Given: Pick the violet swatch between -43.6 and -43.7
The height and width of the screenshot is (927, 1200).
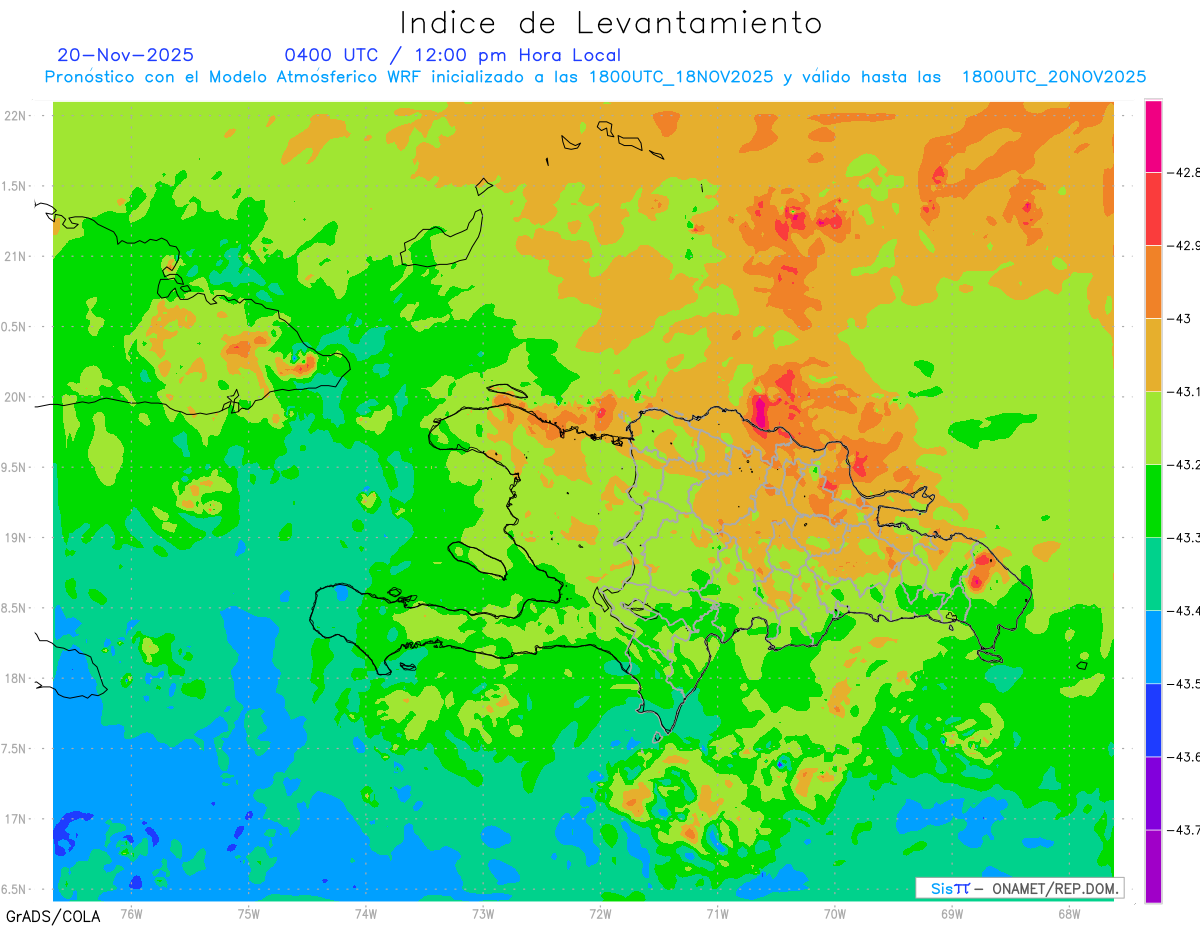Looking at the screenshot, I should (1153, 793).
